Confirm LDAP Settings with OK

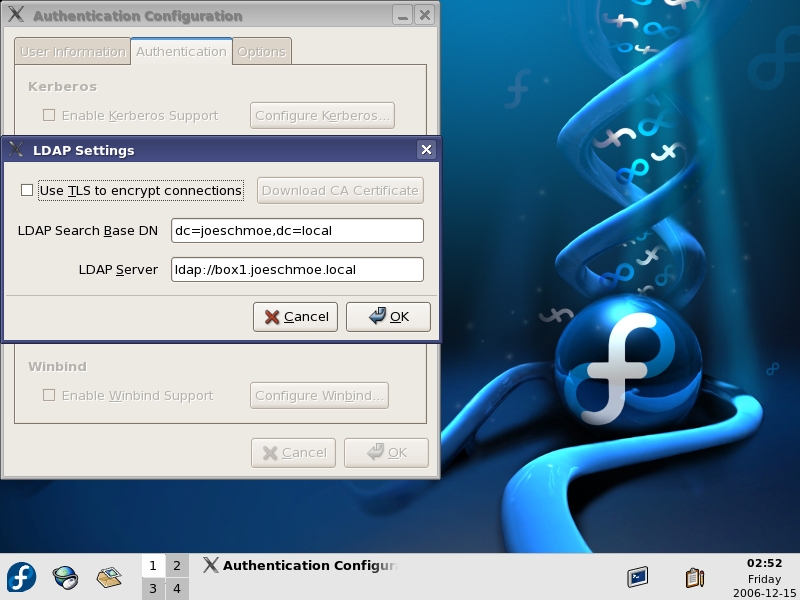click(x=388, y=317)
